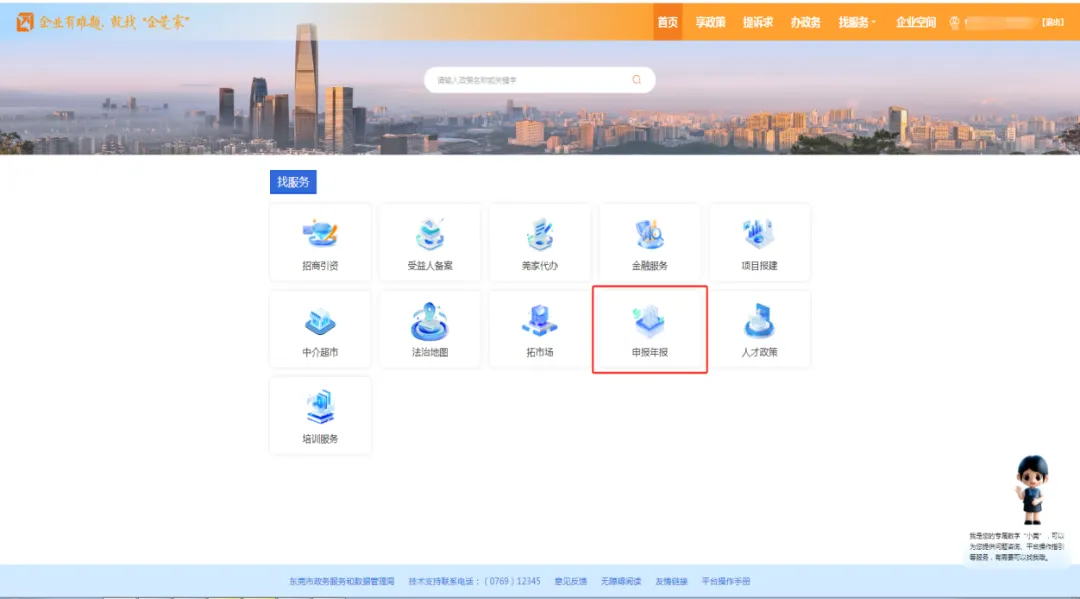The image size is (1080, 599).
Task: Open the 提诉求 menu item
Action: pos(758,22)
